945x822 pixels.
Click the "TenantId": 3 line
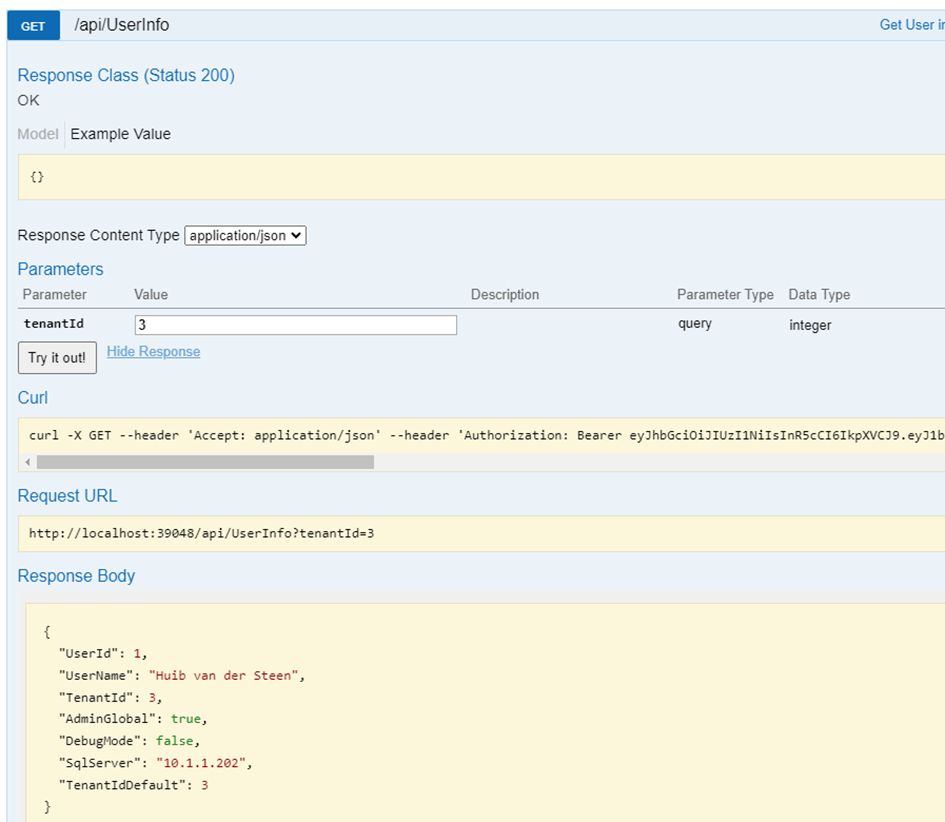(110, 697)
